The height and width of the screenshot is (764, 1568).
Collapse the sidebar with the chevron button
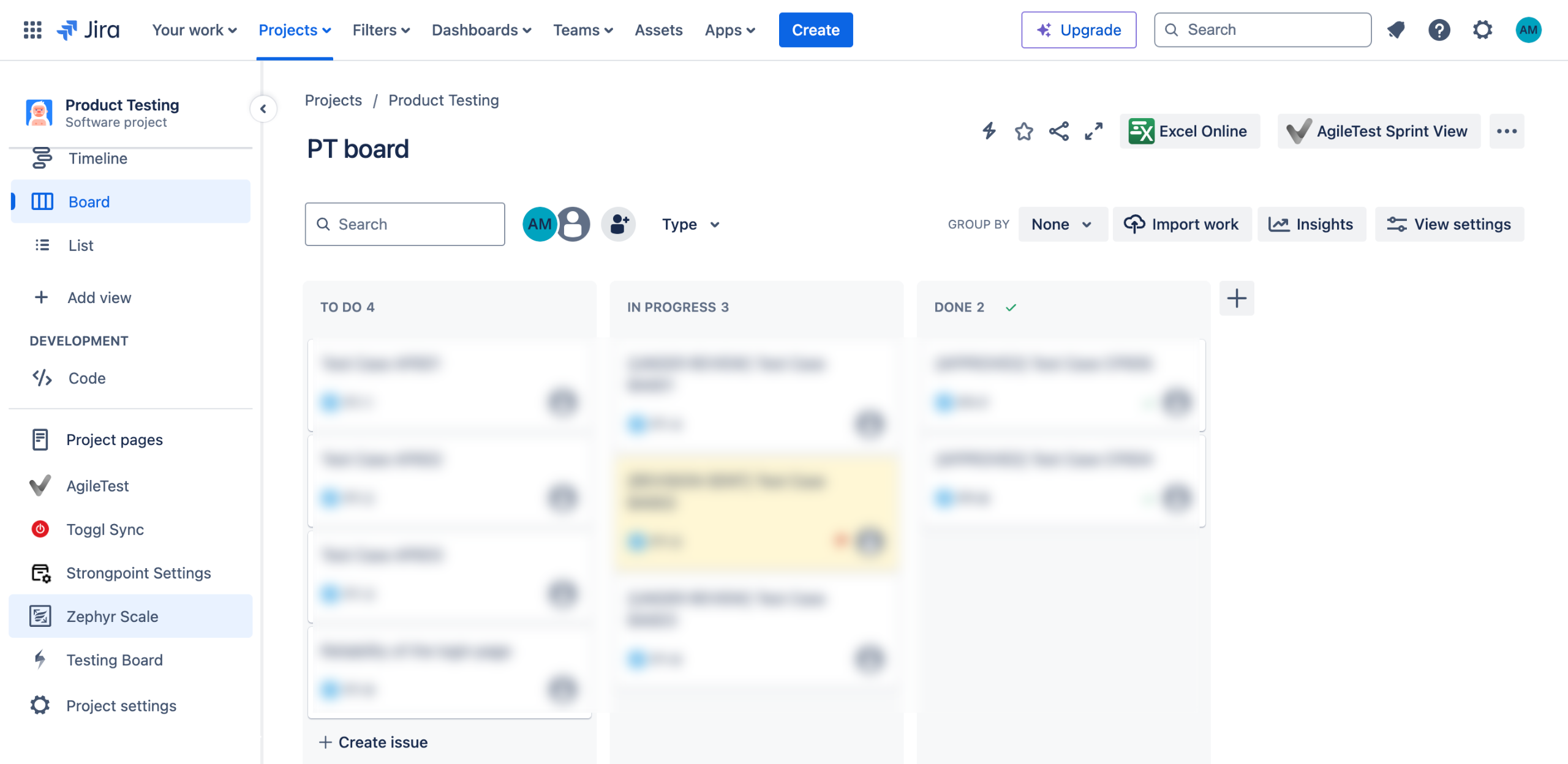(x=263, y=109)
